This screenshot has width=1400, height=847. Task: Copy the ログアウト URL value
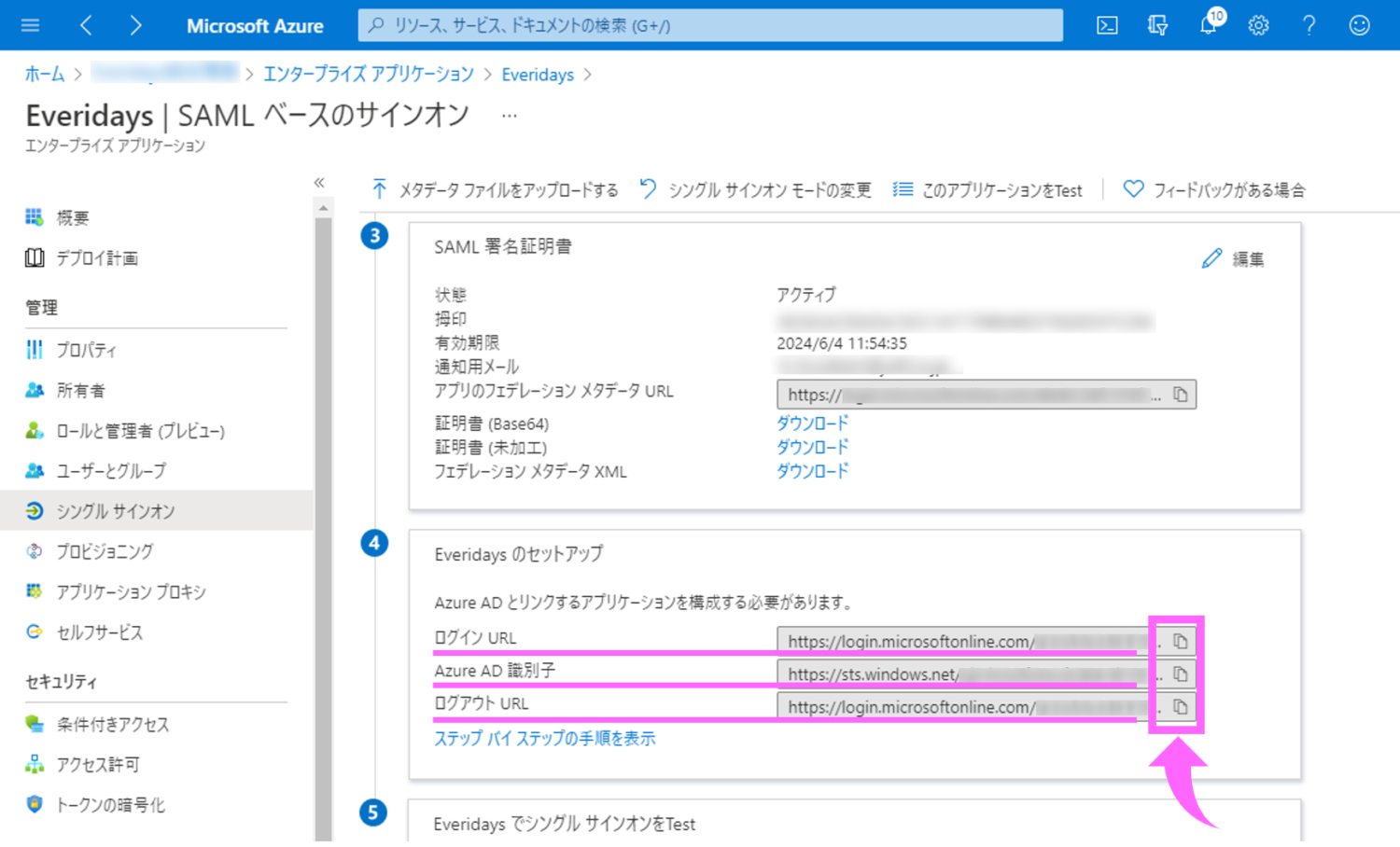[1180, 707]
